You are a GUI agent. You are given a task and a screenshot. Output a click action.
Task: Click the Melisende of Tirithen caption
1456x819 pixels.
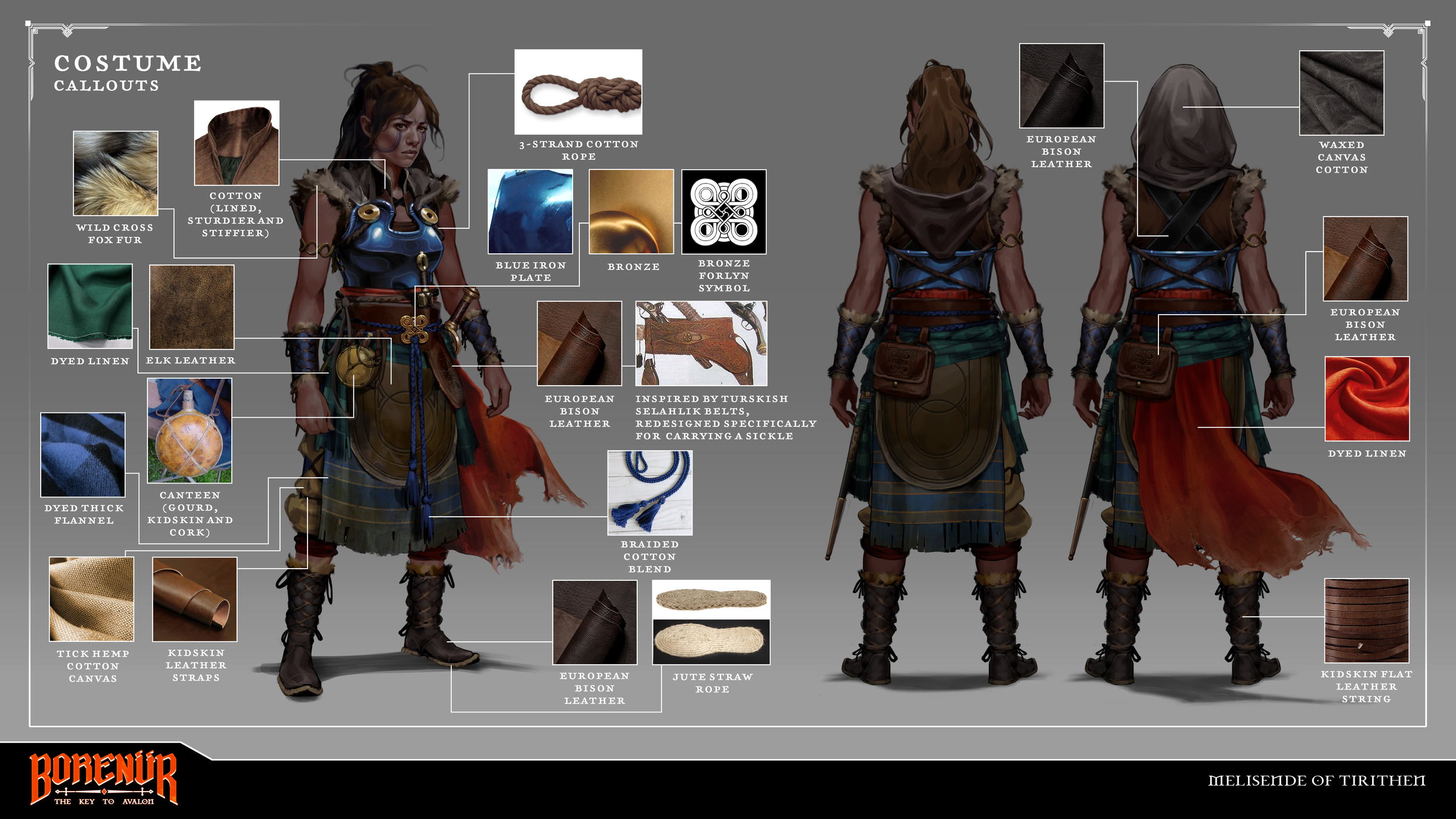click(x=1316, y=781)
